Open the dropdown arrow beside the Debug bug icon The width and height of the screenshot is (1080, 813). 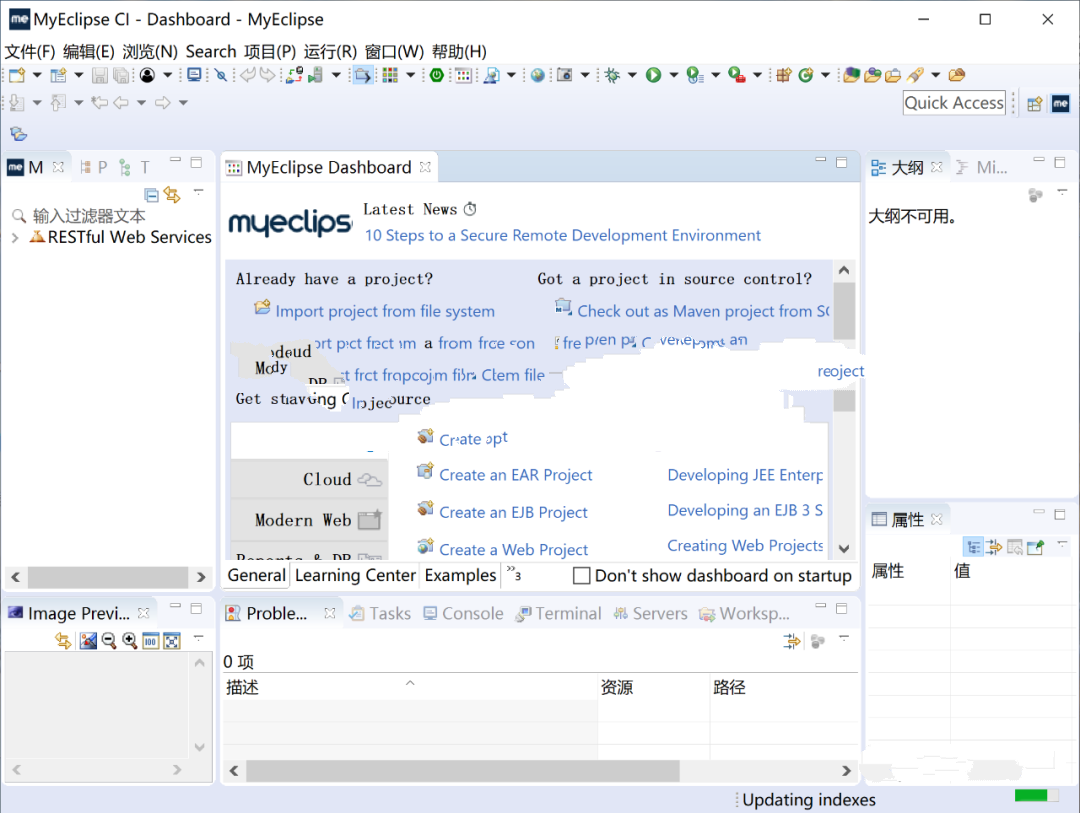pos(632,75)
